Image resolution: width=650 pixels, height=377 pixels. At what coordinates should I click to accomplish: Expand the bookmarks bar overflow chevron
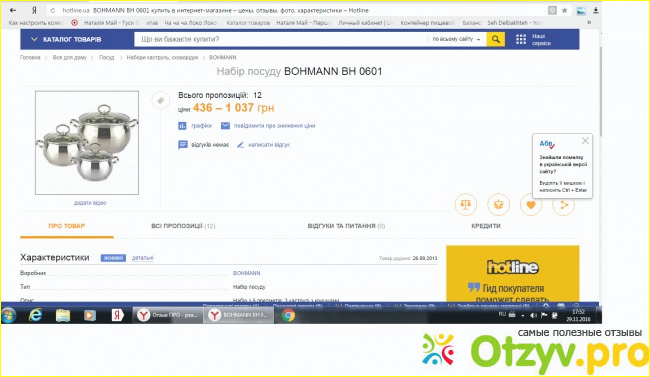coord(589,22)
